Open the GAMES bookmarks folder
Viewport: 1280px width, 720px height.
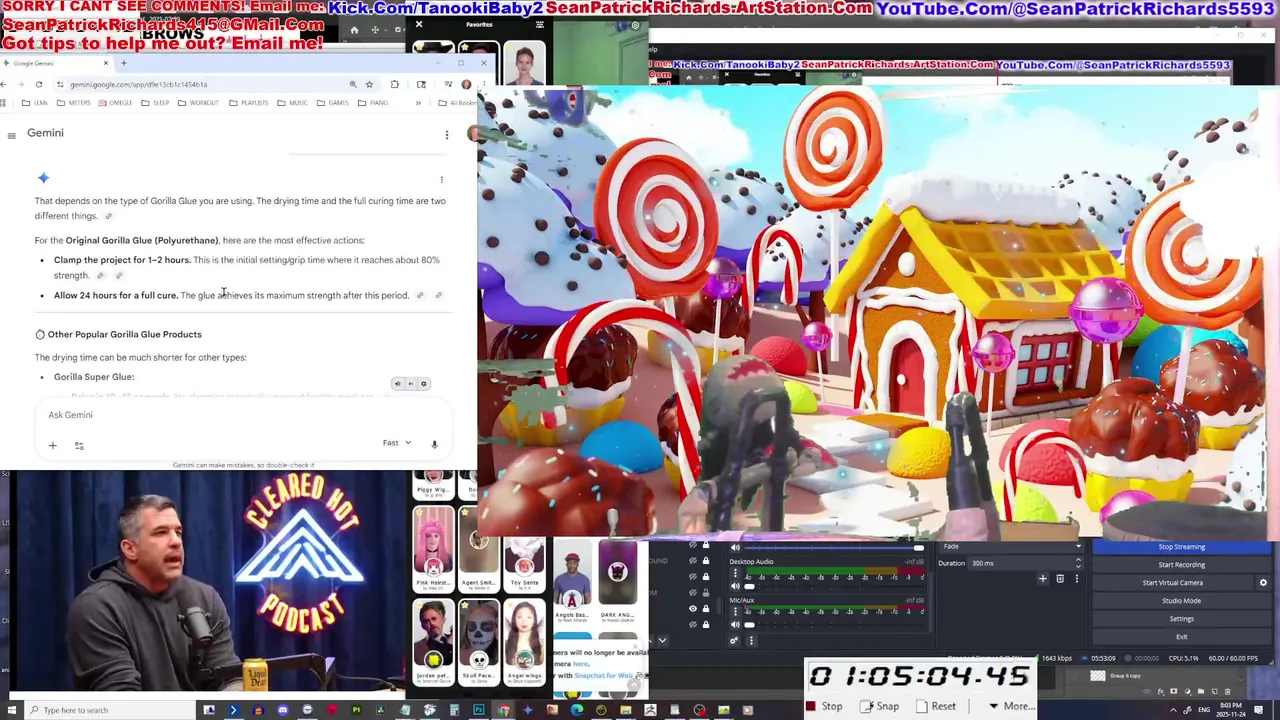click(x=333, y=103)
